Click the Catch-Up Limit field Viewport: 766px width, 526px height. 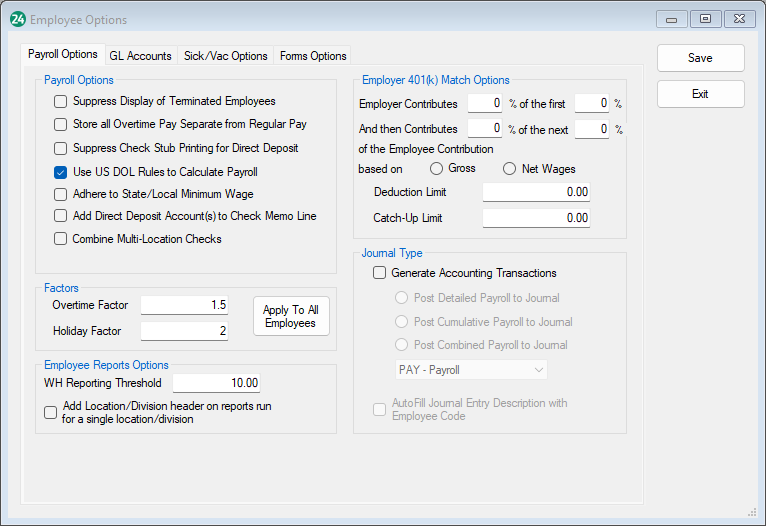536,218
